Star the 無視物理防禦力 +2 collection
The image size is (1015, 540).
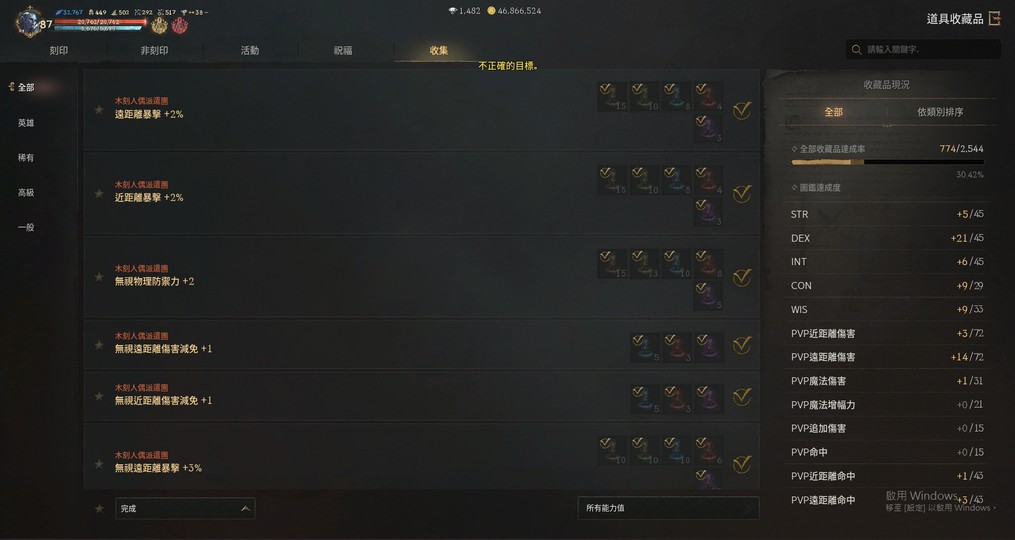[99, 277]
